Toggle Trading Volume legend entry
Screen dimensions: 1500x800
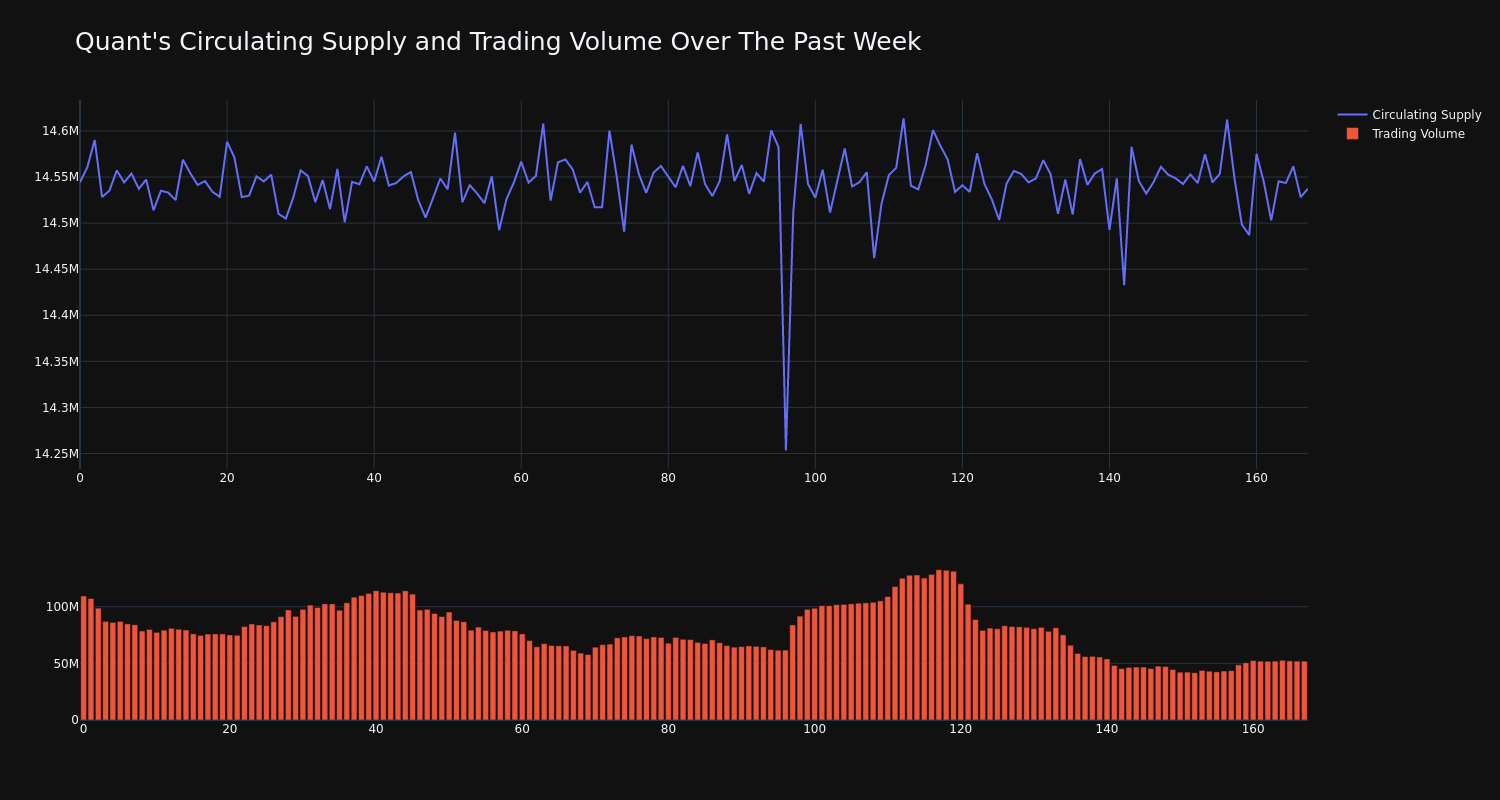click(x=1405, y=134)
